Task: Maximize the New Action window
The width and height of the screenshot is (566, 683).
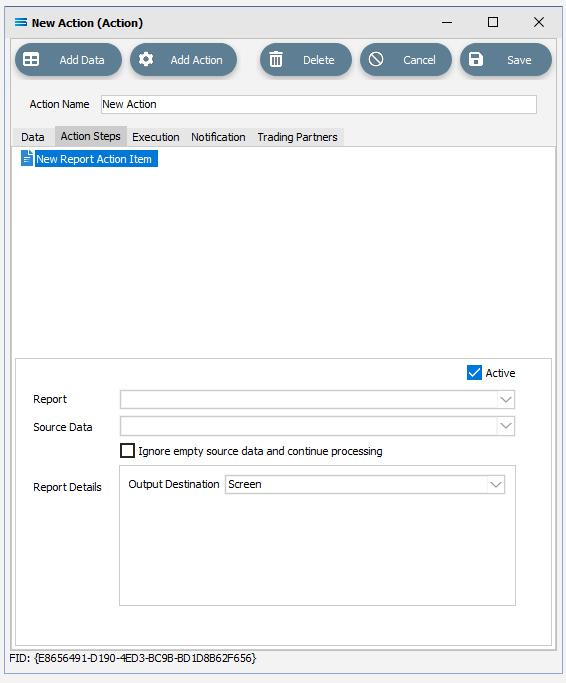Action: (x=493, y=22)
